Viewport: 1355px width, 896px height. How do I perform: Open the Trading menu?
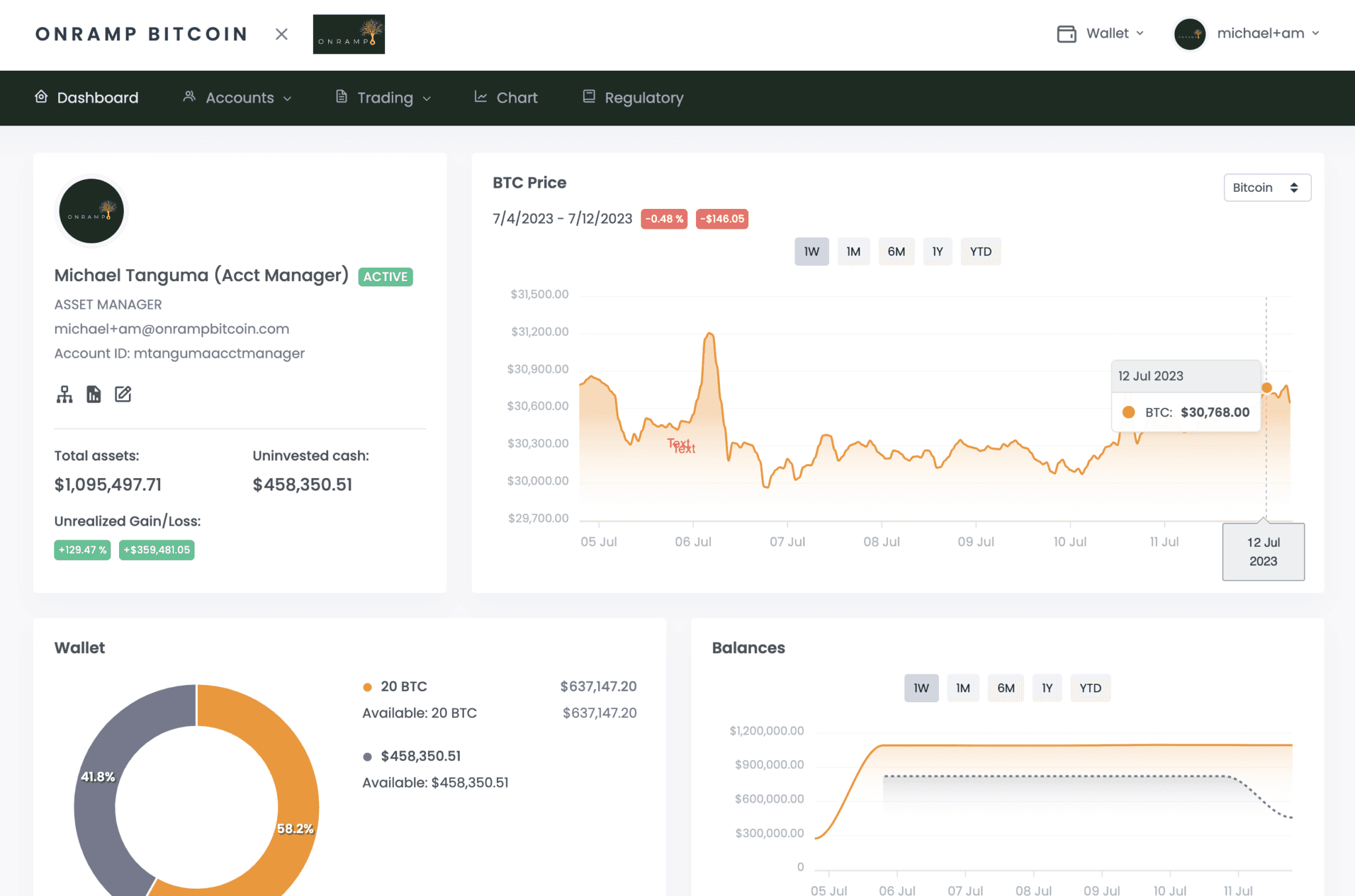click(384, 98)
